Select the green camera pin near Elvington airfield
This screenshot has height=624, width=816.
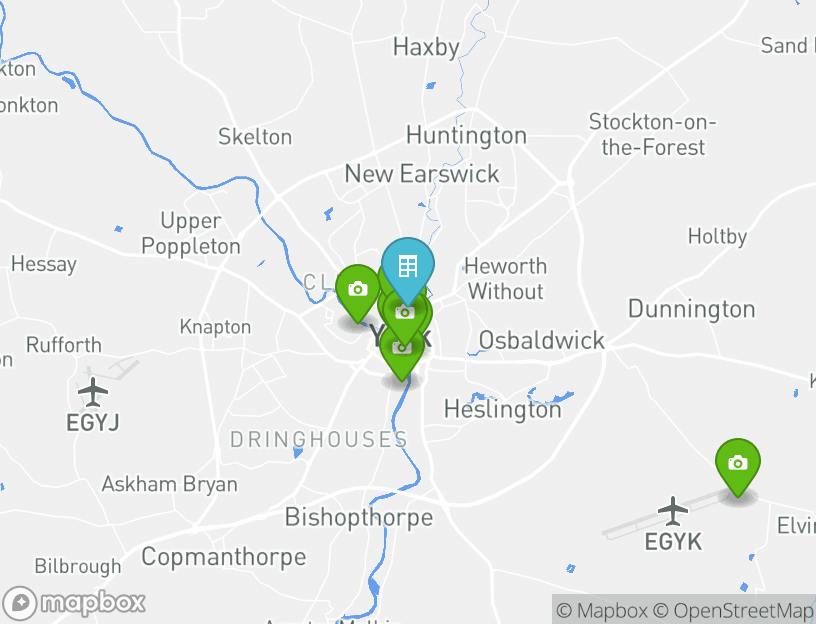(x=737, y=464)
